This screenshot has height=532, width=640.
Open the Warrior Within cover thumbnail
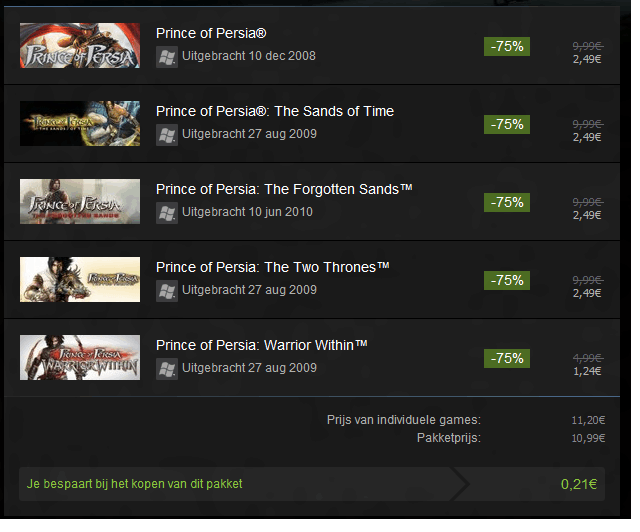80,358
